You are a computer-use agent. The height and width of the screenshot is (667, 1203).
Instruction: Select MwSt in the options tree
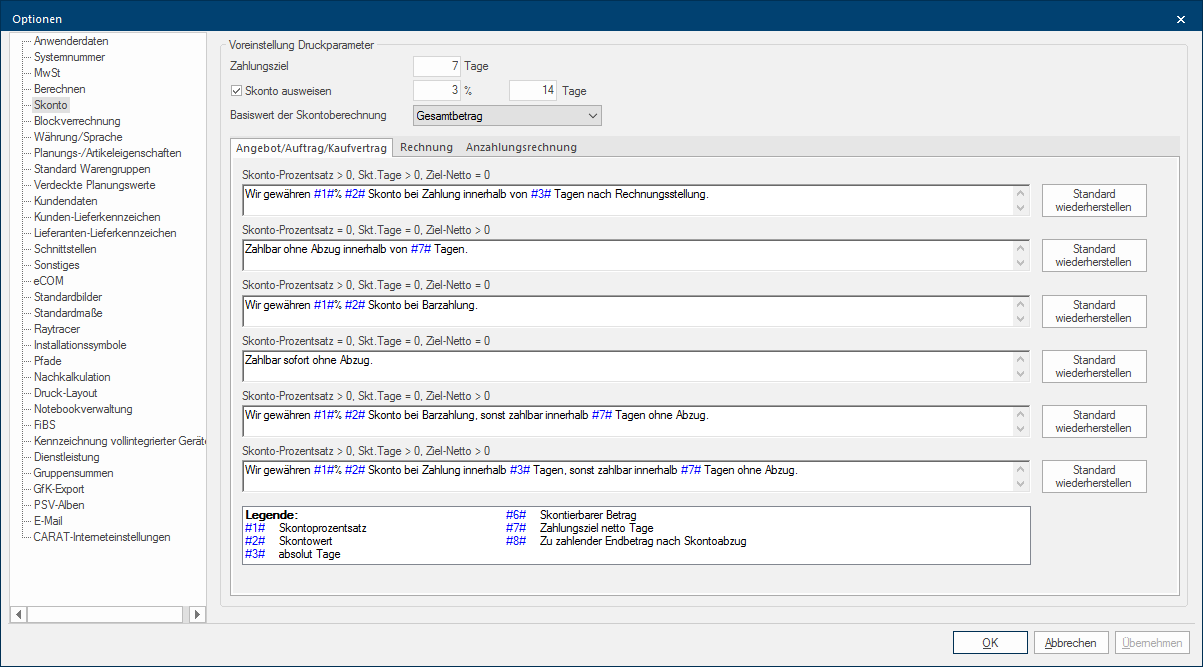tap(47, 73)
